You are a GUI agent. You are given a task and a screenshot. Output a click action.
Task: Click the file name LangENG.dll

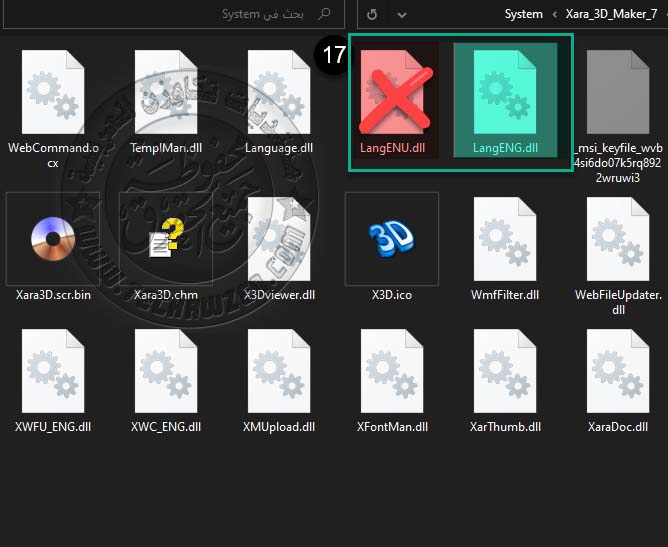coord(505,148)
